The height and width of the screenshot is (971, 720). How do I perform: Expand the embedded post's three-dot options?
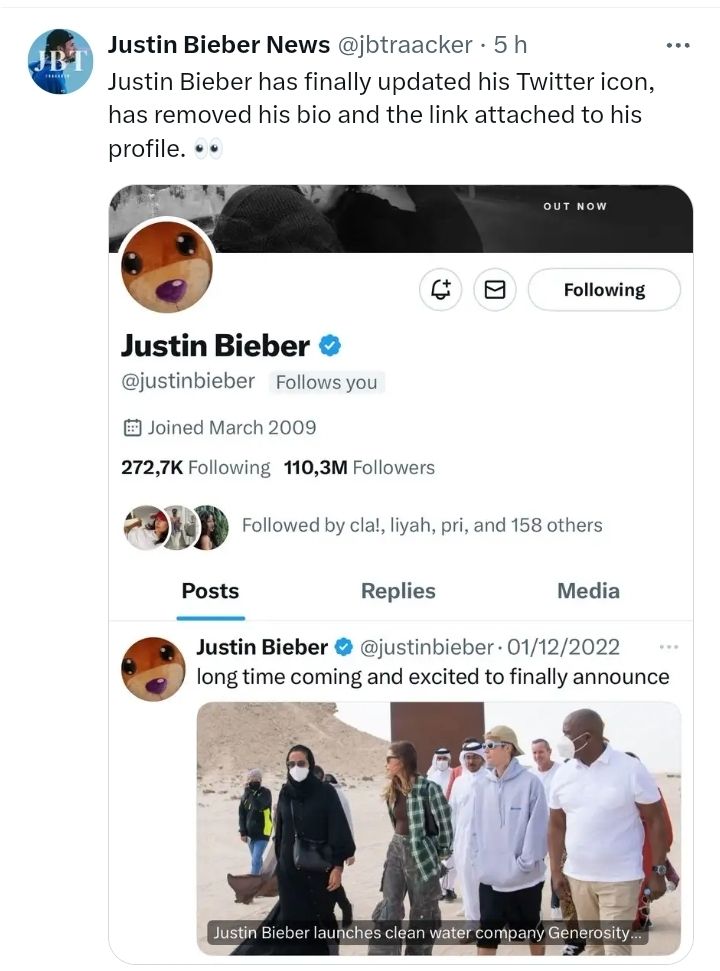point(669,647)
